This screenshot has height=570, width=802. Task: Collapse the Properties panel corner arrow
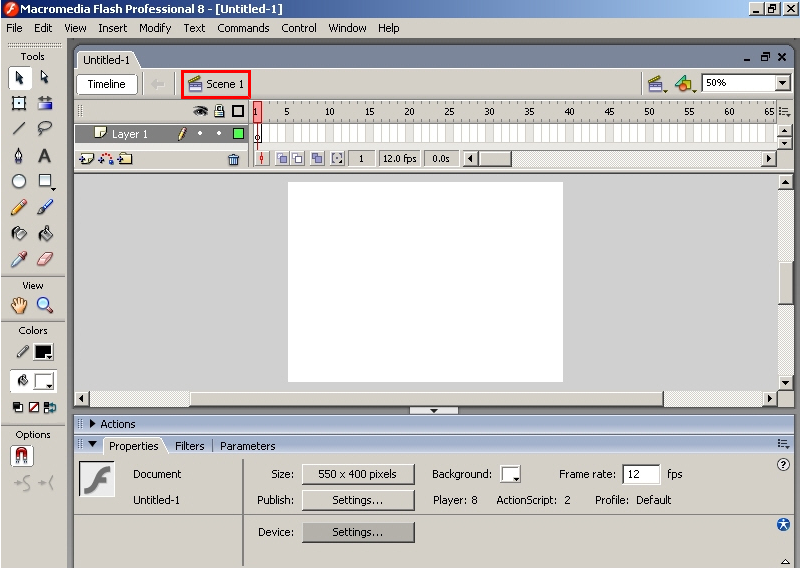tap(785, 561)
